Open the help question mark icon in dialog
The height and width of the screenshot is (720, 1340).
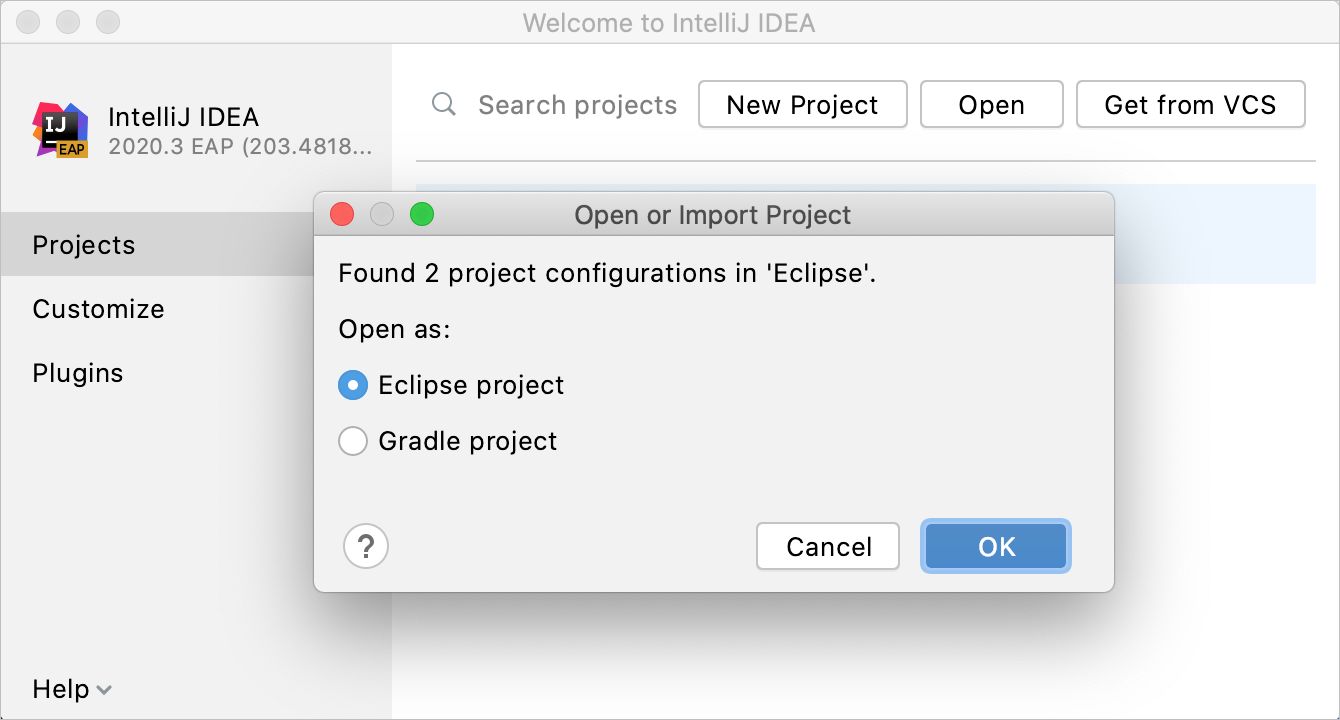tap(366, 546)
